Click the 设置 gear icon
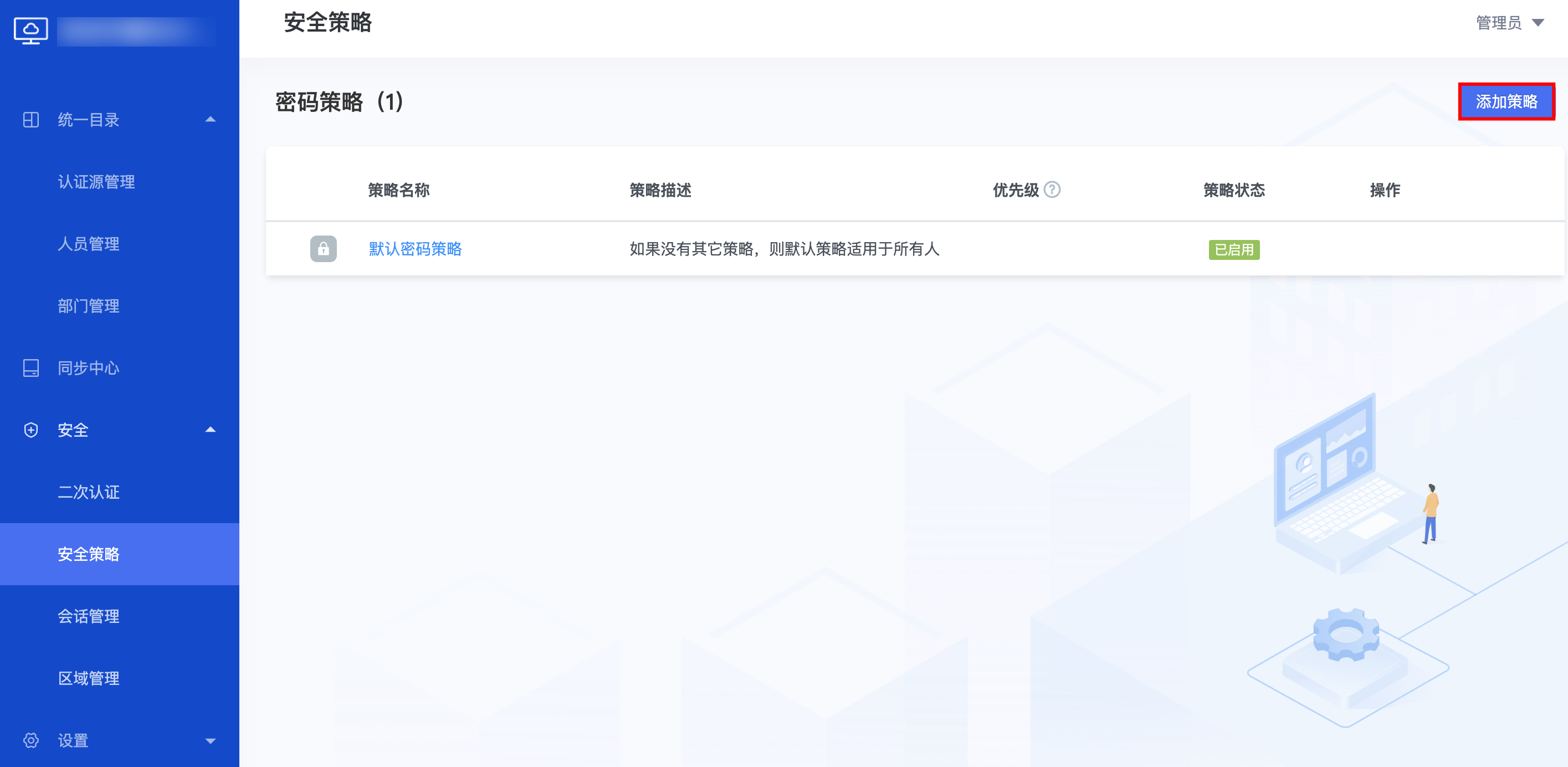Viewport: 1568px width, 767px height. [30, 740]
